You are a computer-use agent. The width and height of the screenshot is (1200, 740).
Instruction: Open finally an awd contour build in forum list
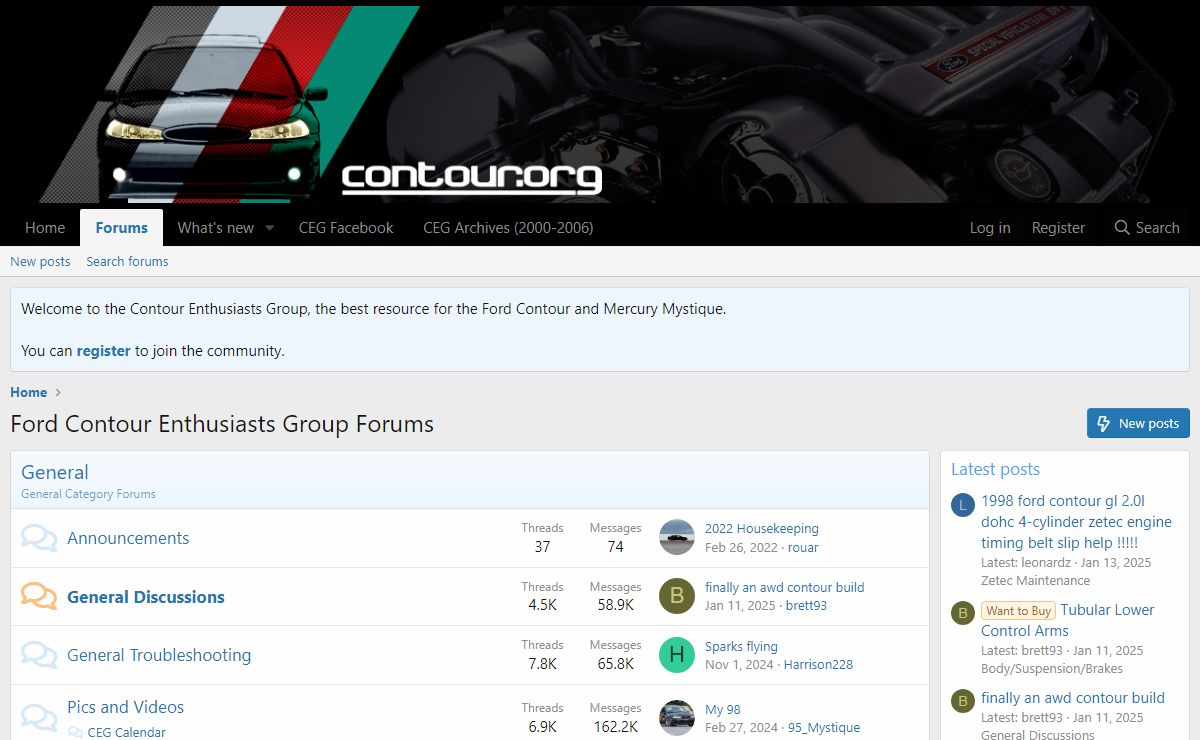pyautogui.click(x=785, y=587)
